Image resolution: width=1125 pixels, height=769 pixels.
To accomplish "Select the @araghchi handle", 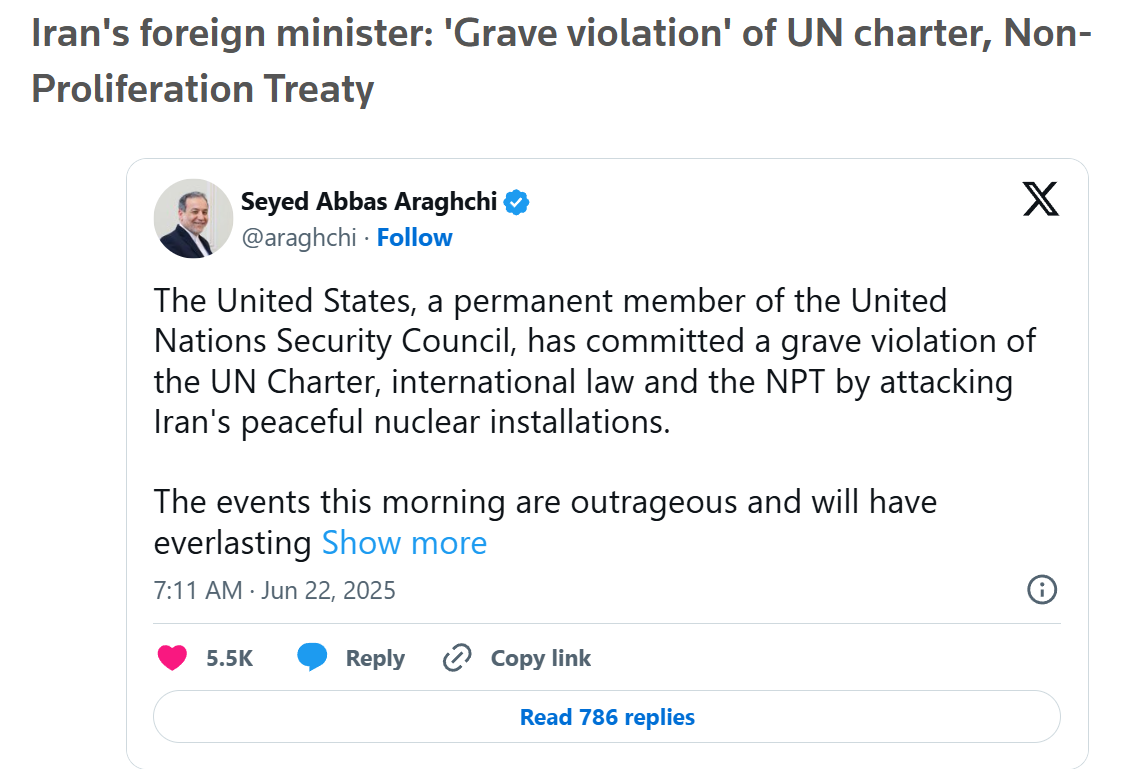I will pyautogui.click(x=298, y=238).
